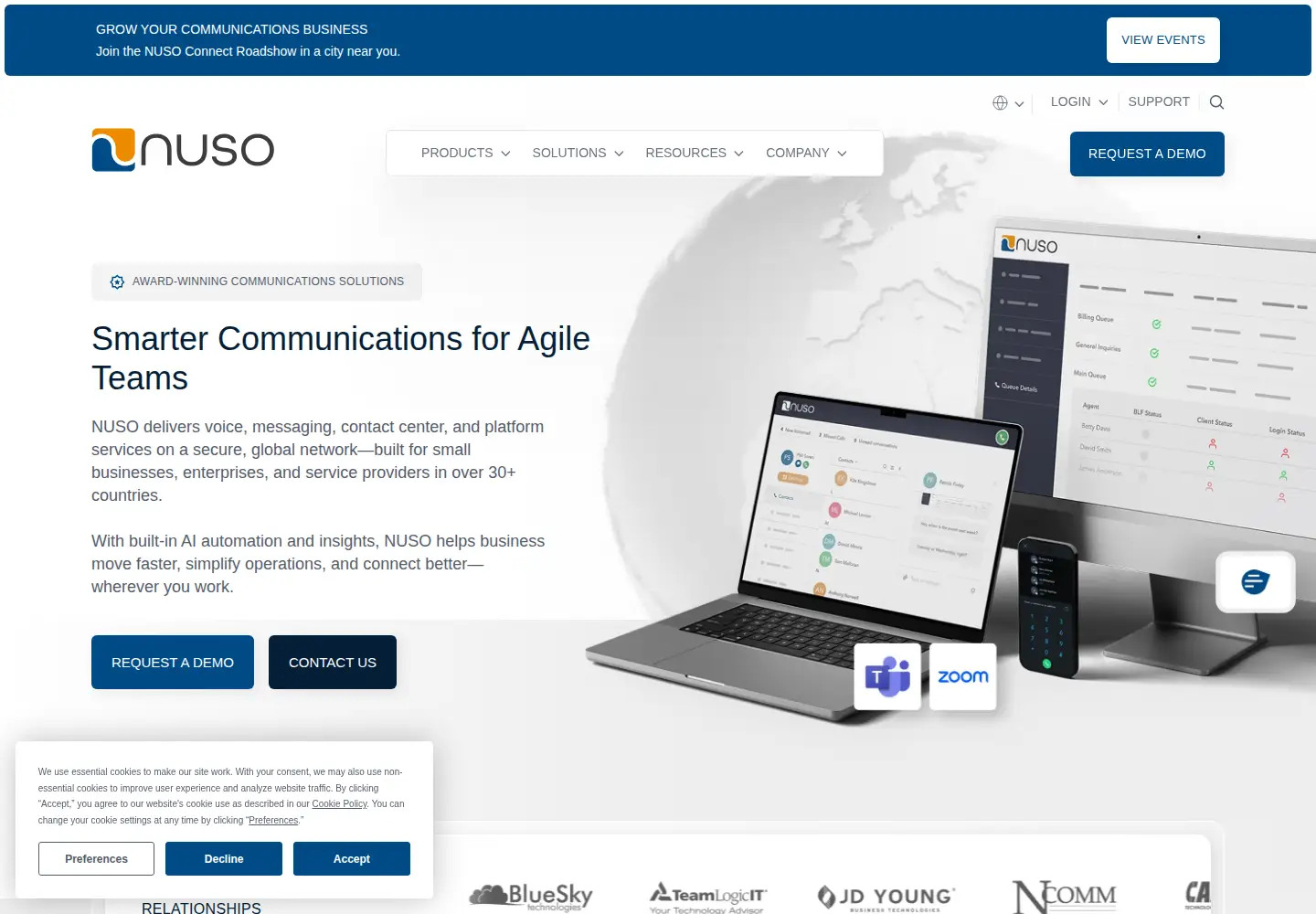Screen dimensions: 1316x914
Task: Open the Cookie Policy link
Action: tap(339, 804)
